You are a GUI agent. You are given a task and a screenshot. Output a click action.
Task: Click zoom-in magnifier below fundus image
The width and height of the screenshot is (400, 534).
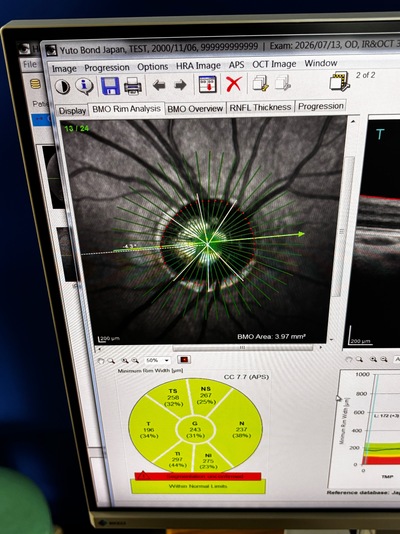click(125, 360)
